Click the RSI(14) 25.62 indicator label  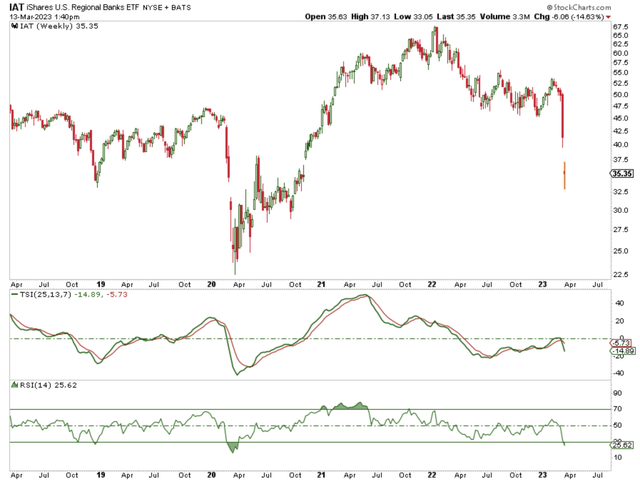coord(48,385)
